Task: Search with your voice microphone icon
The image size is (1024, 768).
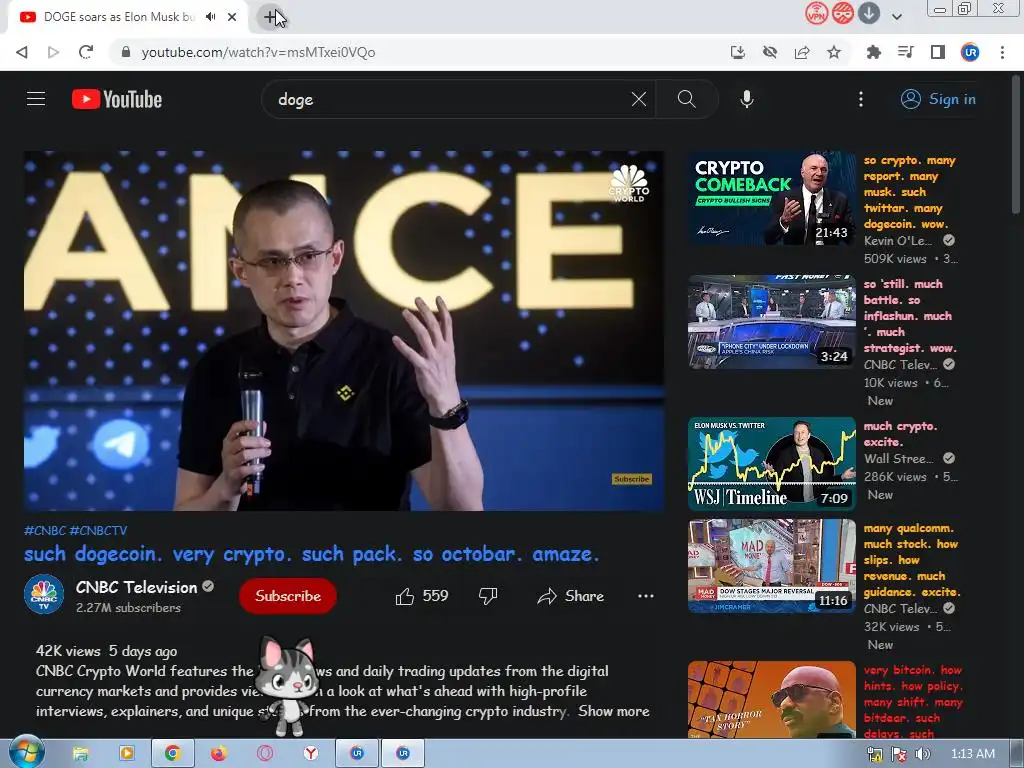Action: click(x=747, y=99)
